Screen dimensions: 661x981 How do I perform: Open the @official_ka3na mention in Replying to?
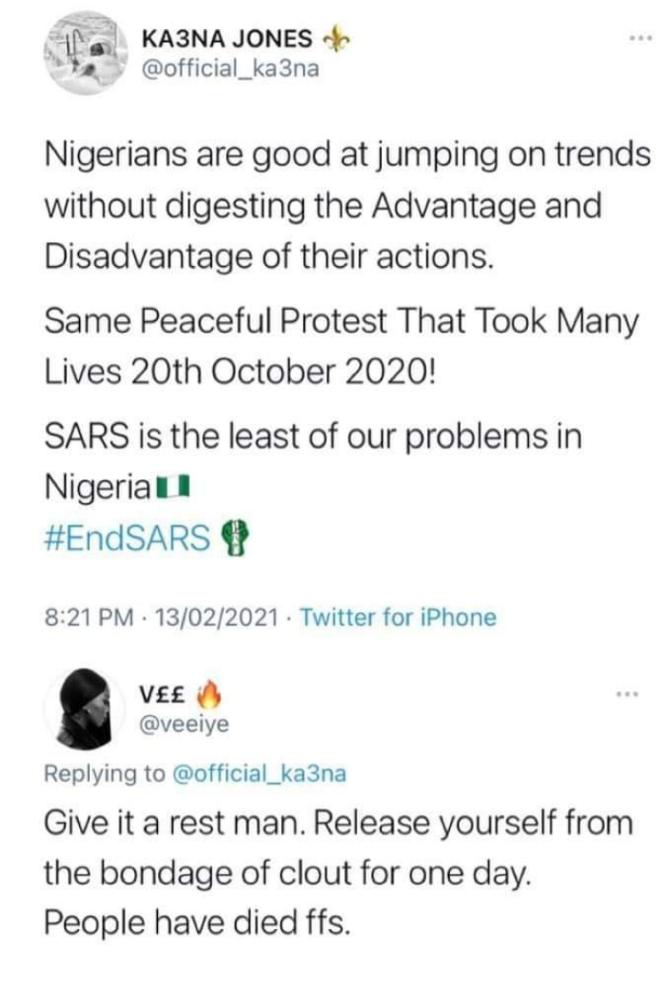pos(267,775)
